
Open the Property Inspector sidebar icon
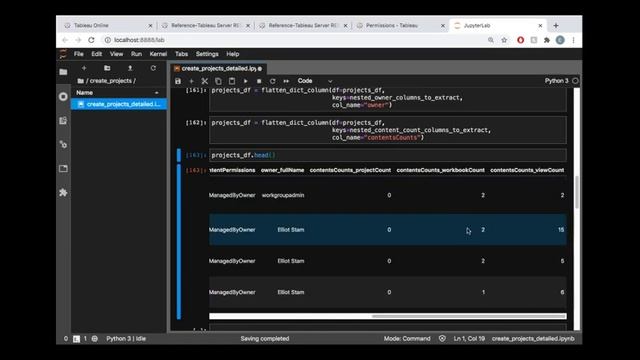click(x=63, y=144)
